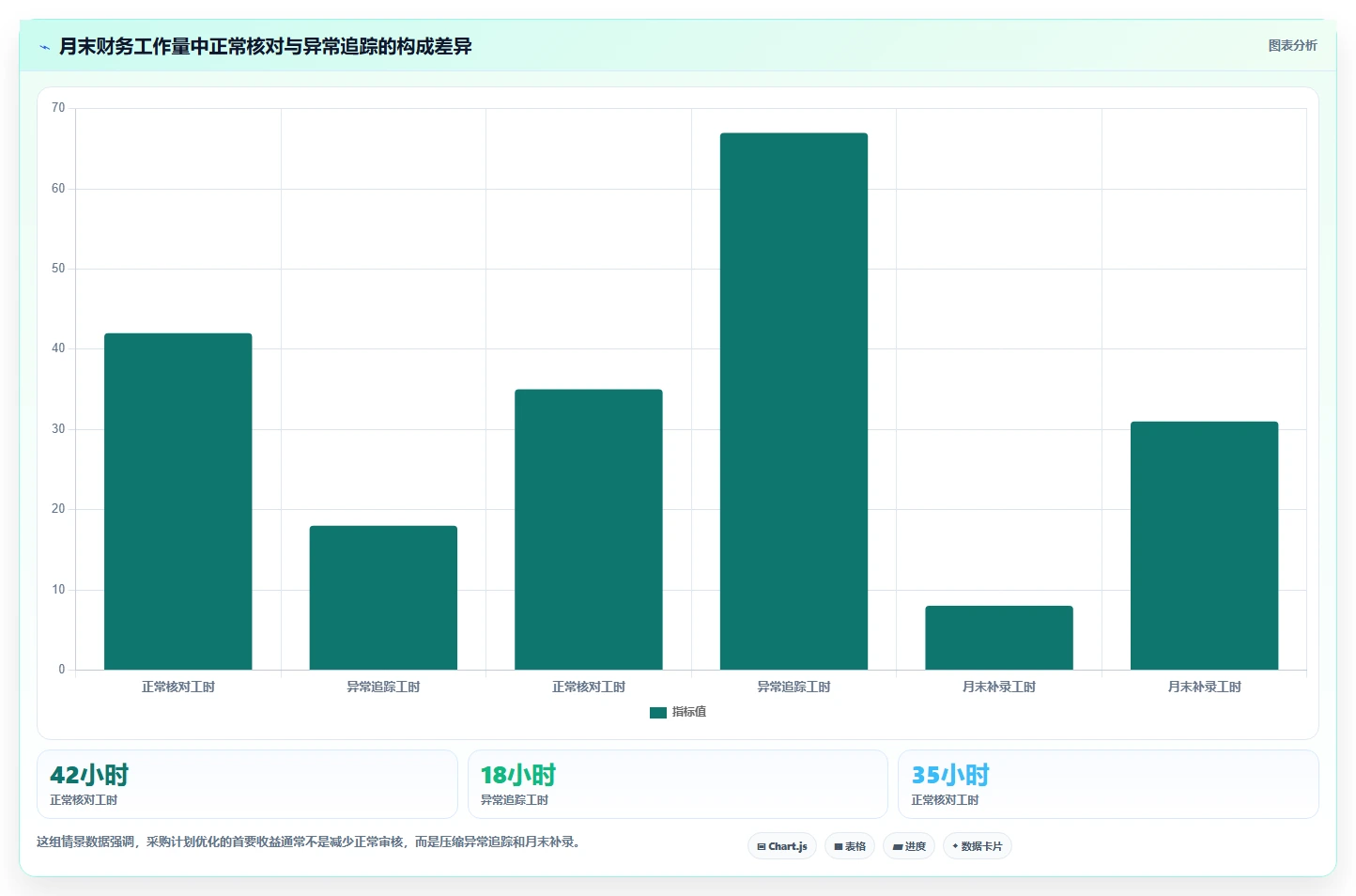The height and width of the screenshot is (896, 1356).
Task: Click the 指标值 legend text
Action: tap(689, 712)
